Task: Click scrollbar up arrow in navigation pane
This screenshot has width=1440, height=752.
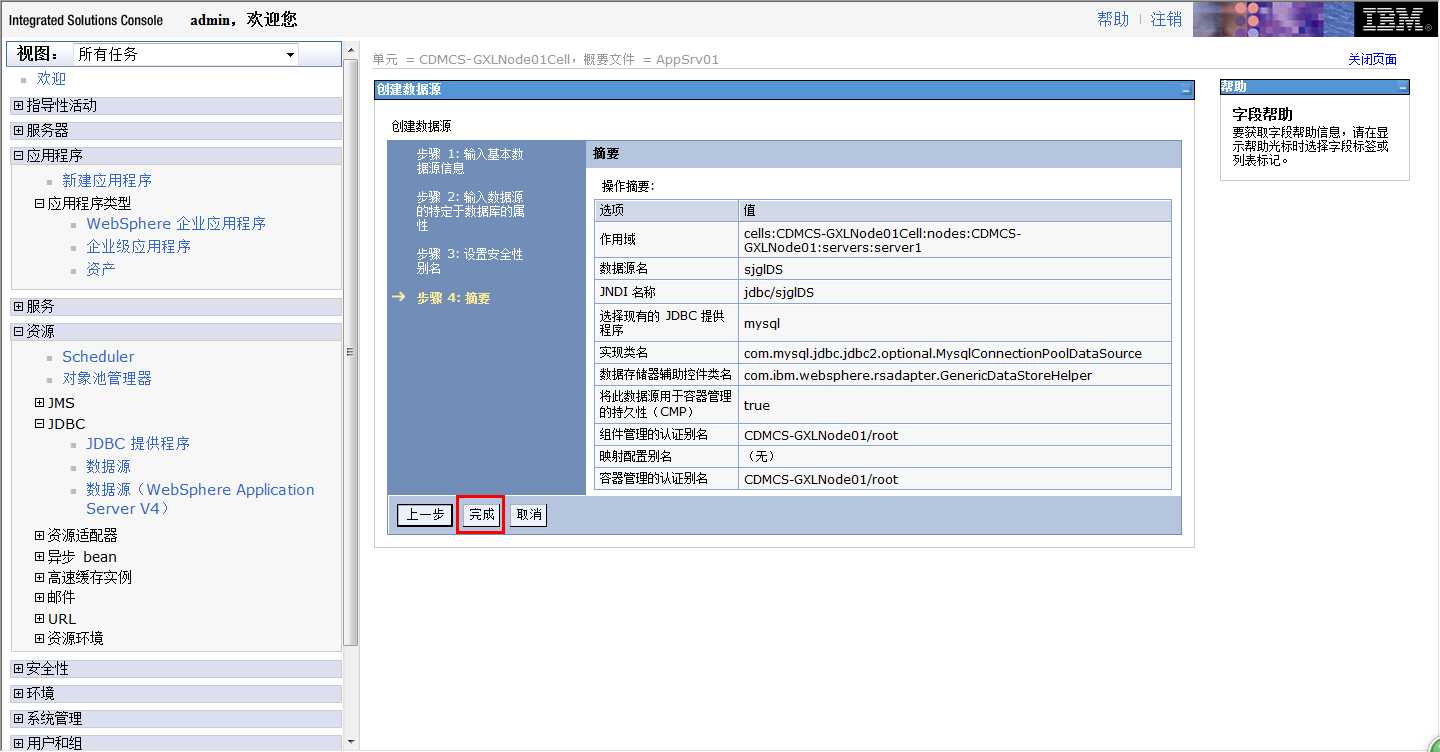Action: click(350, 49)
